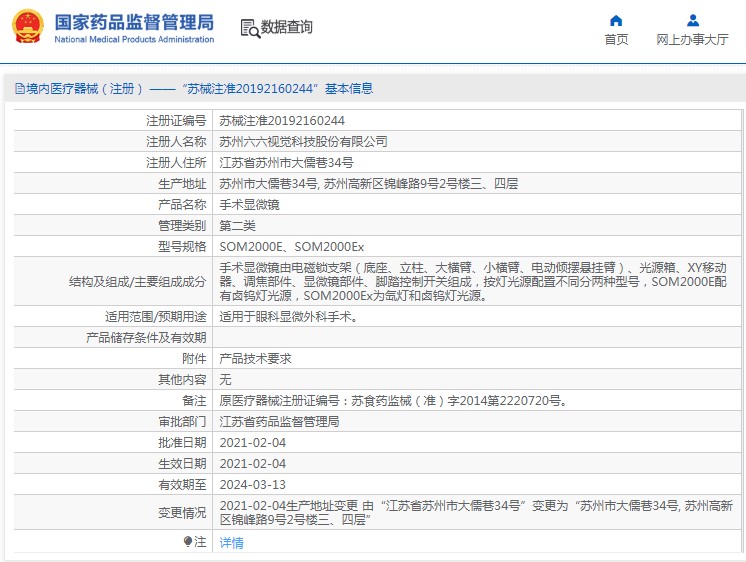Viewport: 746px width, 562px height.
Task: Click the 审批部门 label
Action: (182, 422)
